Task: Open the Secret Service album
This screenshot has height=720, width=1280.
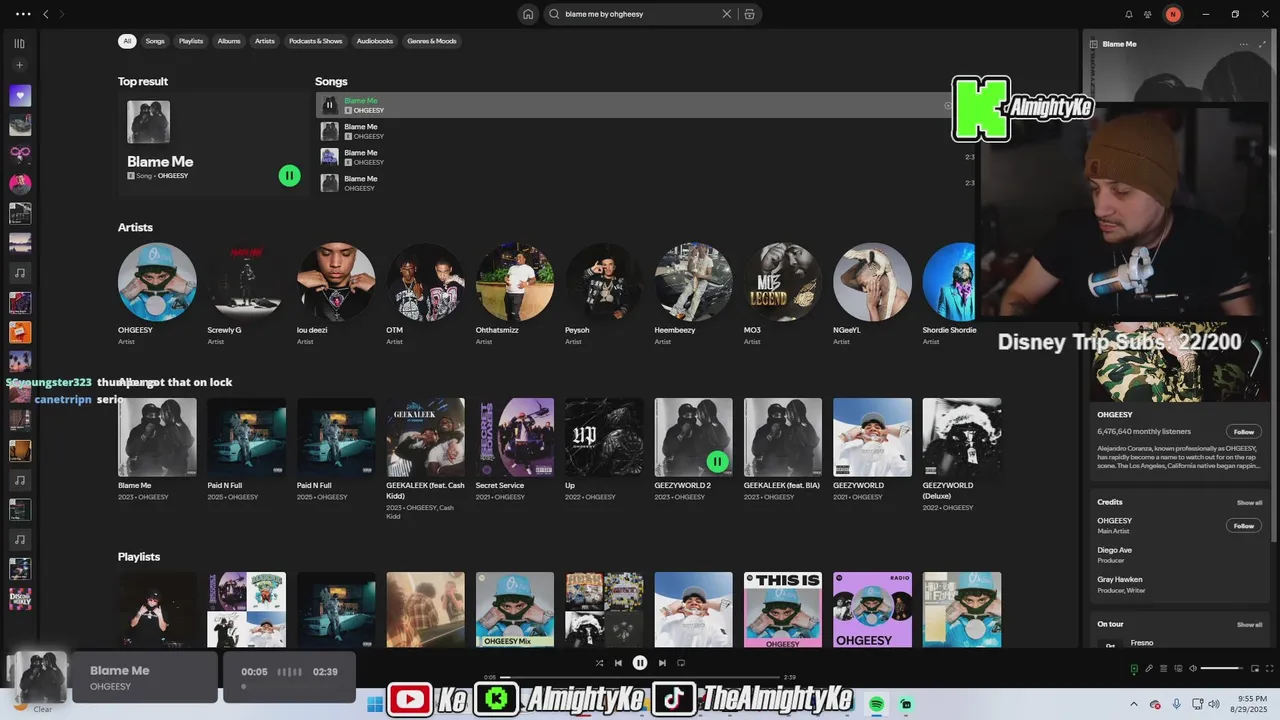Action: coord(514,437)
